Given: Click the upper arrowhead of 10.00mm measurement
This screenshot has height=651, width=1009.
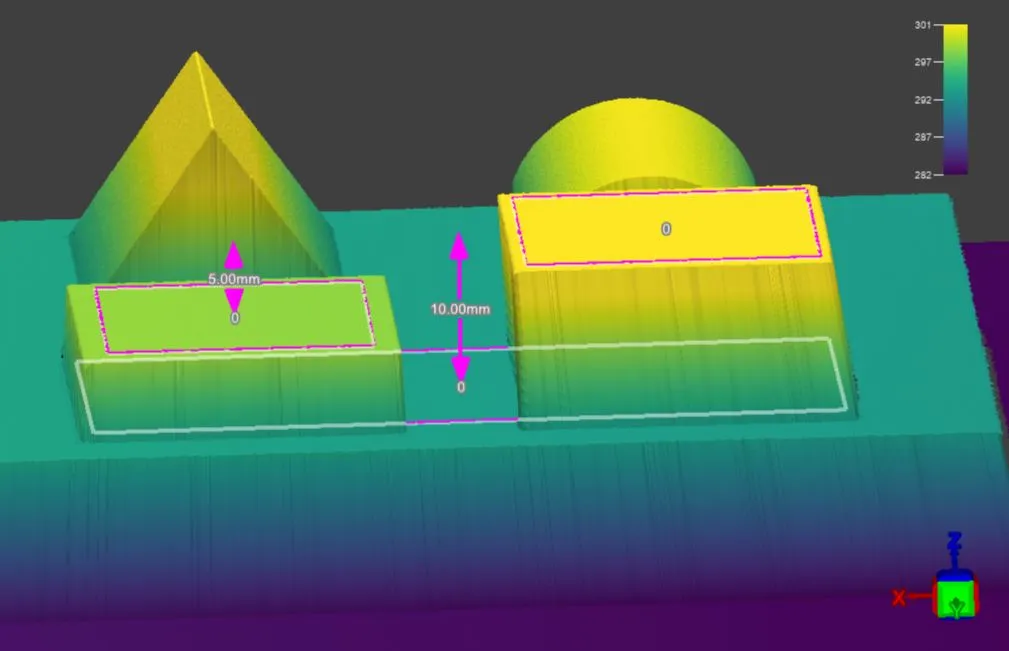Looking at the screenshot, I should tap(458, 247).
